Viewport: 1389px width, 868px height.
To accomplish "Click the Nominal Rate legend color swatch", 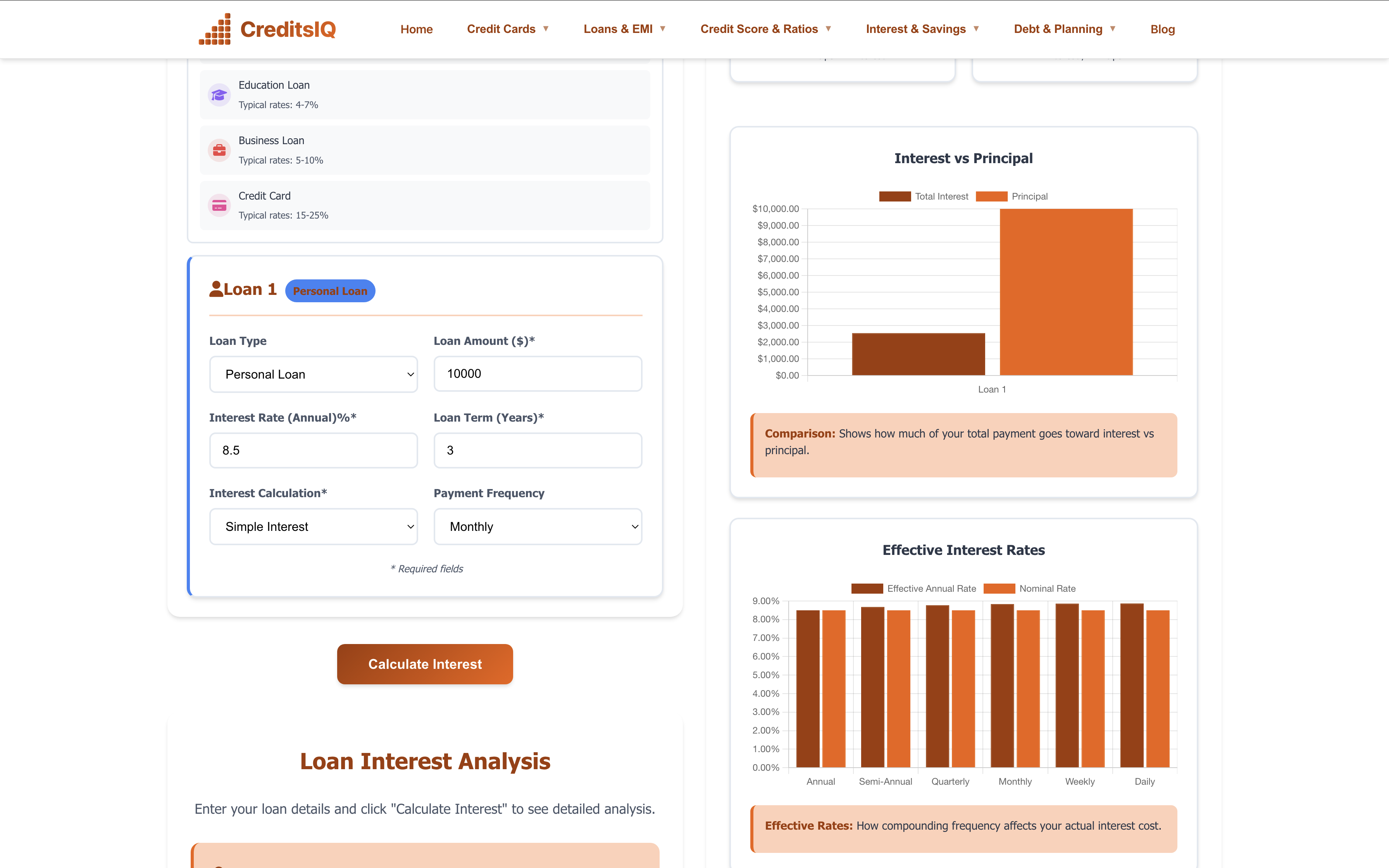I will pyautogui.click(x=999, y=589).
